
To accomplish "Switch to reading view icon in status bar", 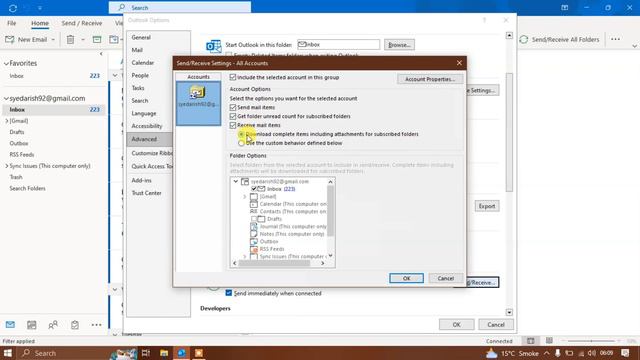I will point(549,341).
